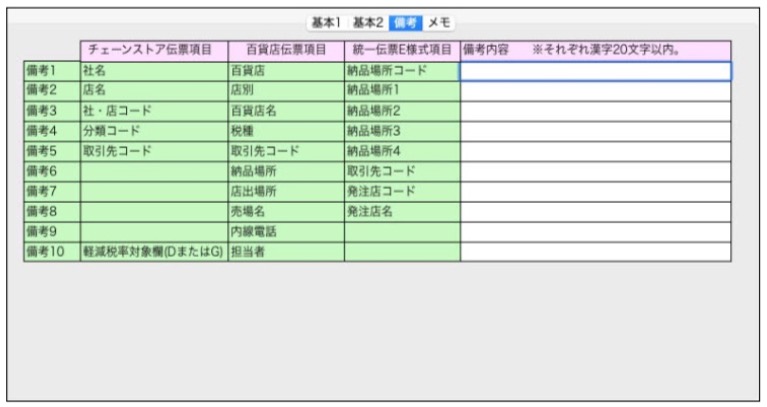Switch to the 基本1 tab
Image resolution: width=767 pixels, height=407 pixels.
point(326,22)
